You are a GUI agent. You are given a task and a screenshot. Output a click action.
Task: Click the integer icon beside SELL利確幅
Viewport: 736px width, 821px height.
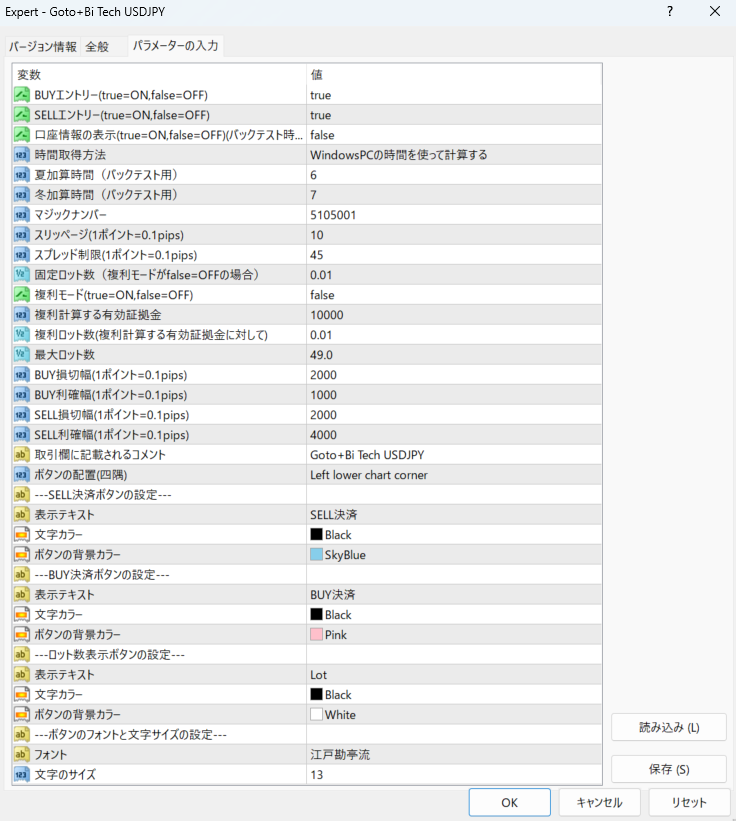(x=21, y=435)
